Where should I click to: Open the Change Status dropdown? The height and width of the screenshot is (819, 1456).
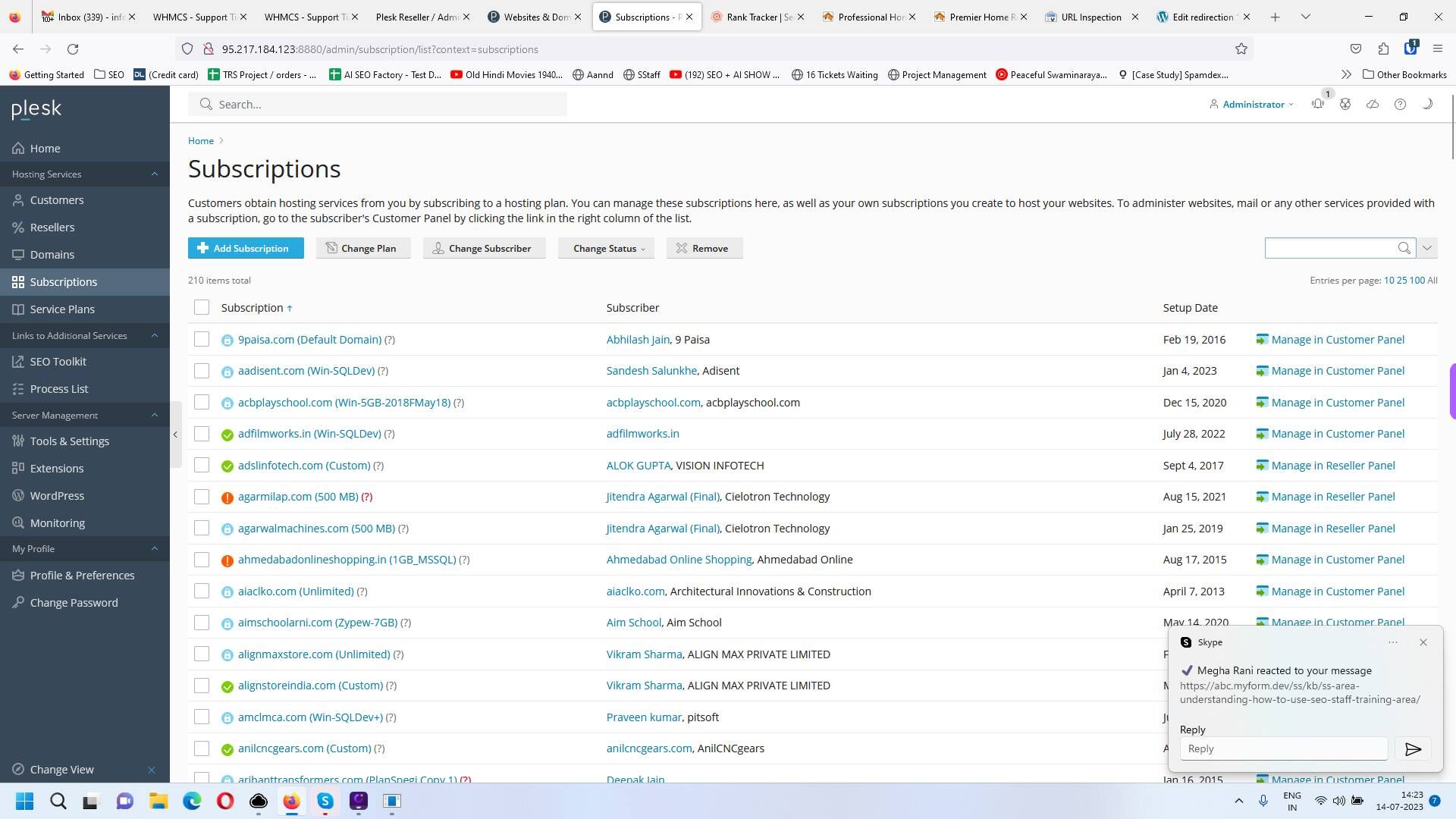click(x=606, y=248)
